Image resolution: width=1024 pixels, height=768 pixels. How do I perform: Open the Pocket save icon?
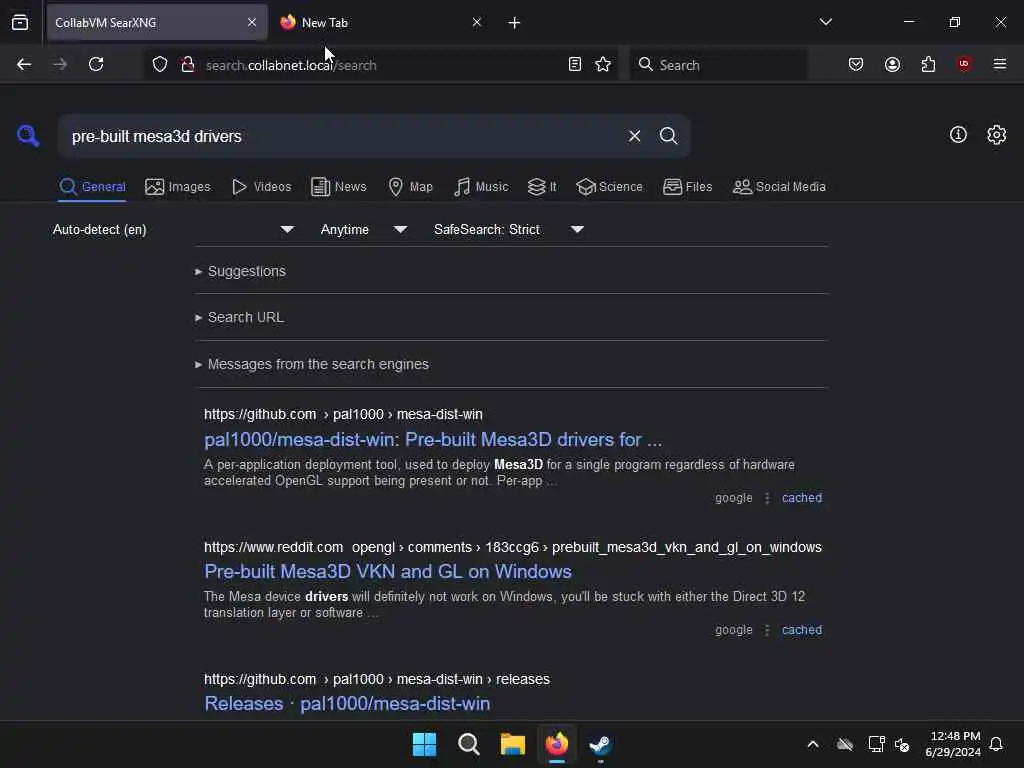[x=856, y=65]
